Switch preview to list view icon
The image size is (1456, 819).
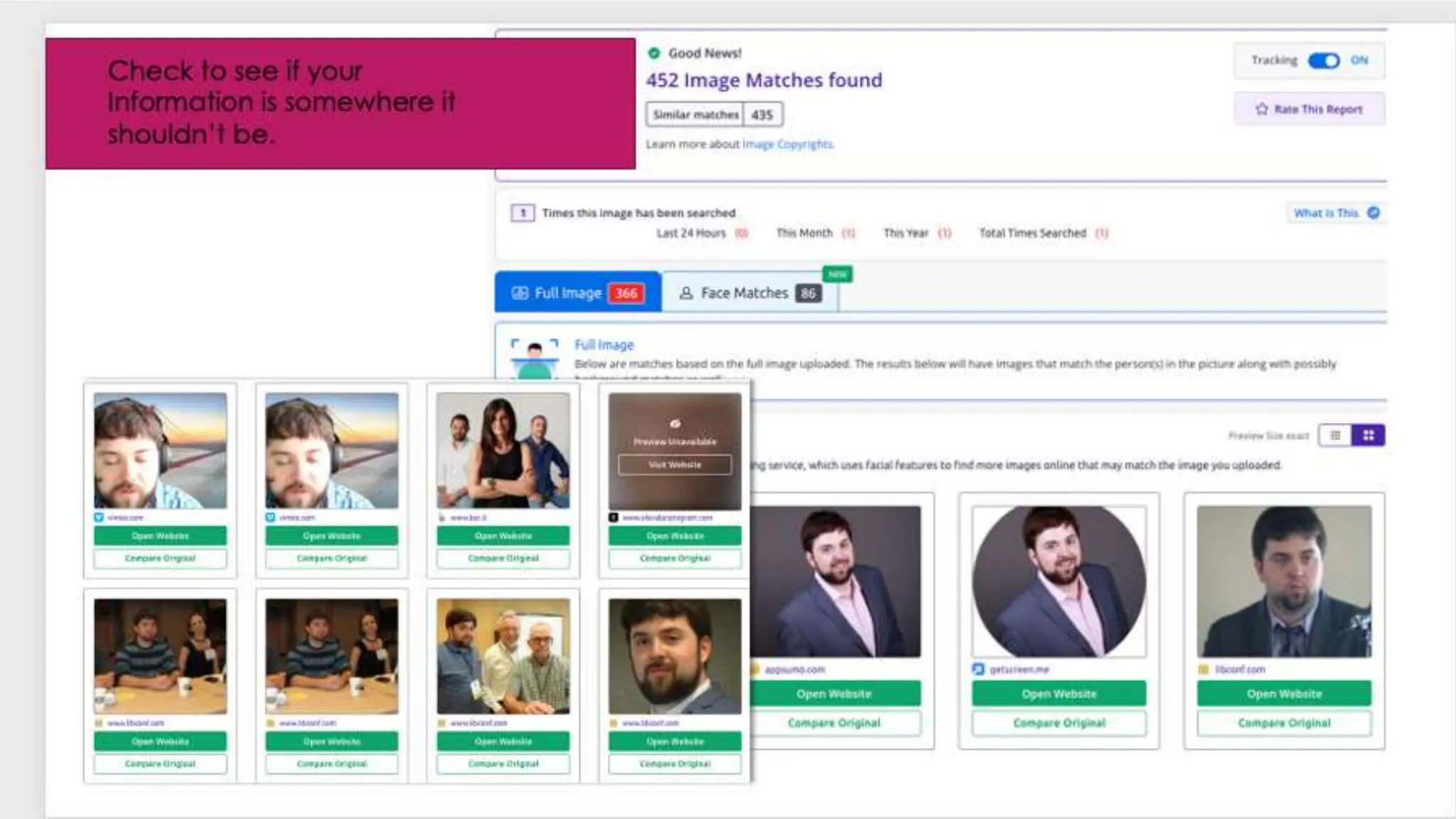click(1335, 435)
